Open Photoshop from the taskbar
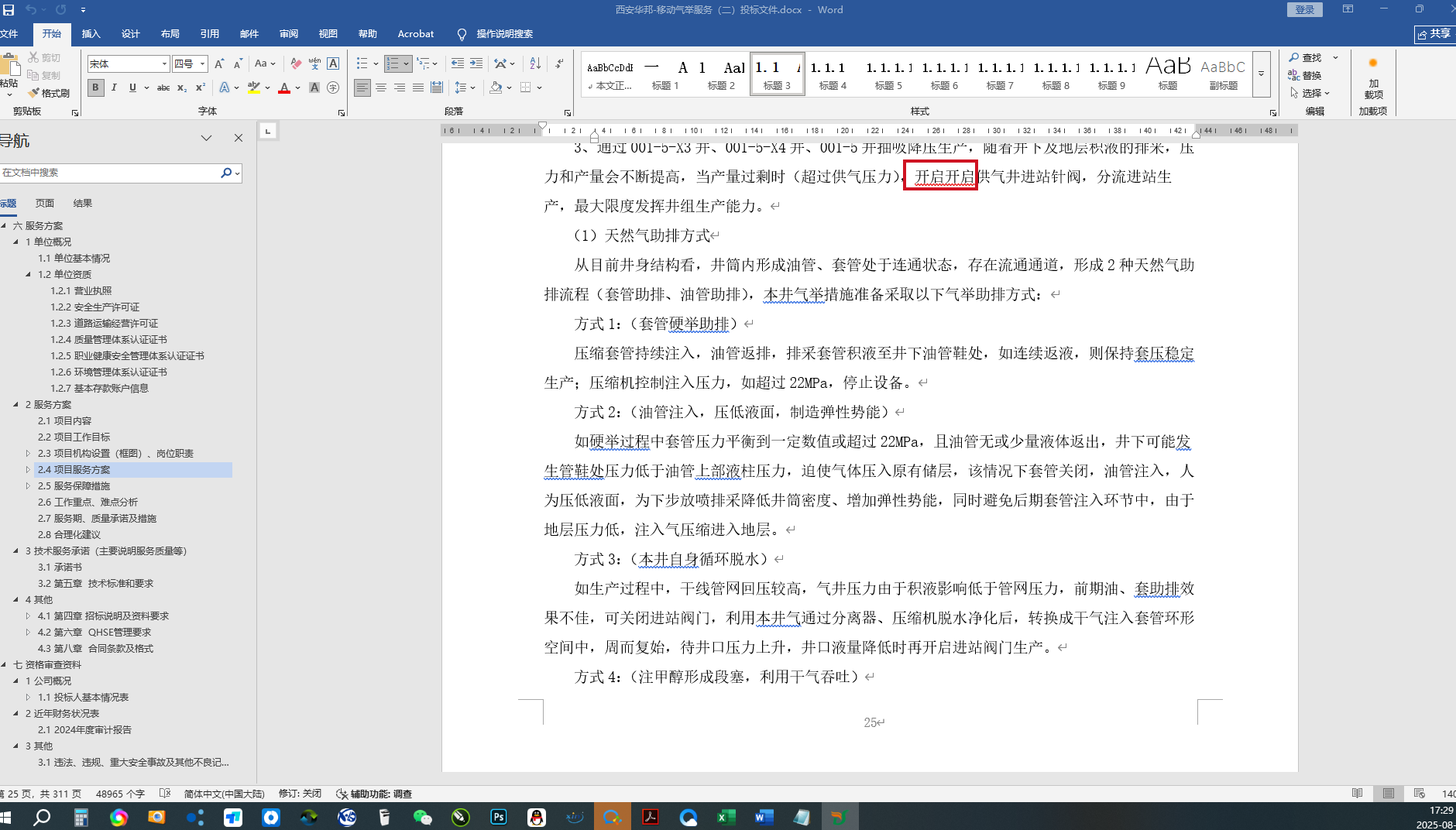 pyautogui.click(x=499, y=817)
